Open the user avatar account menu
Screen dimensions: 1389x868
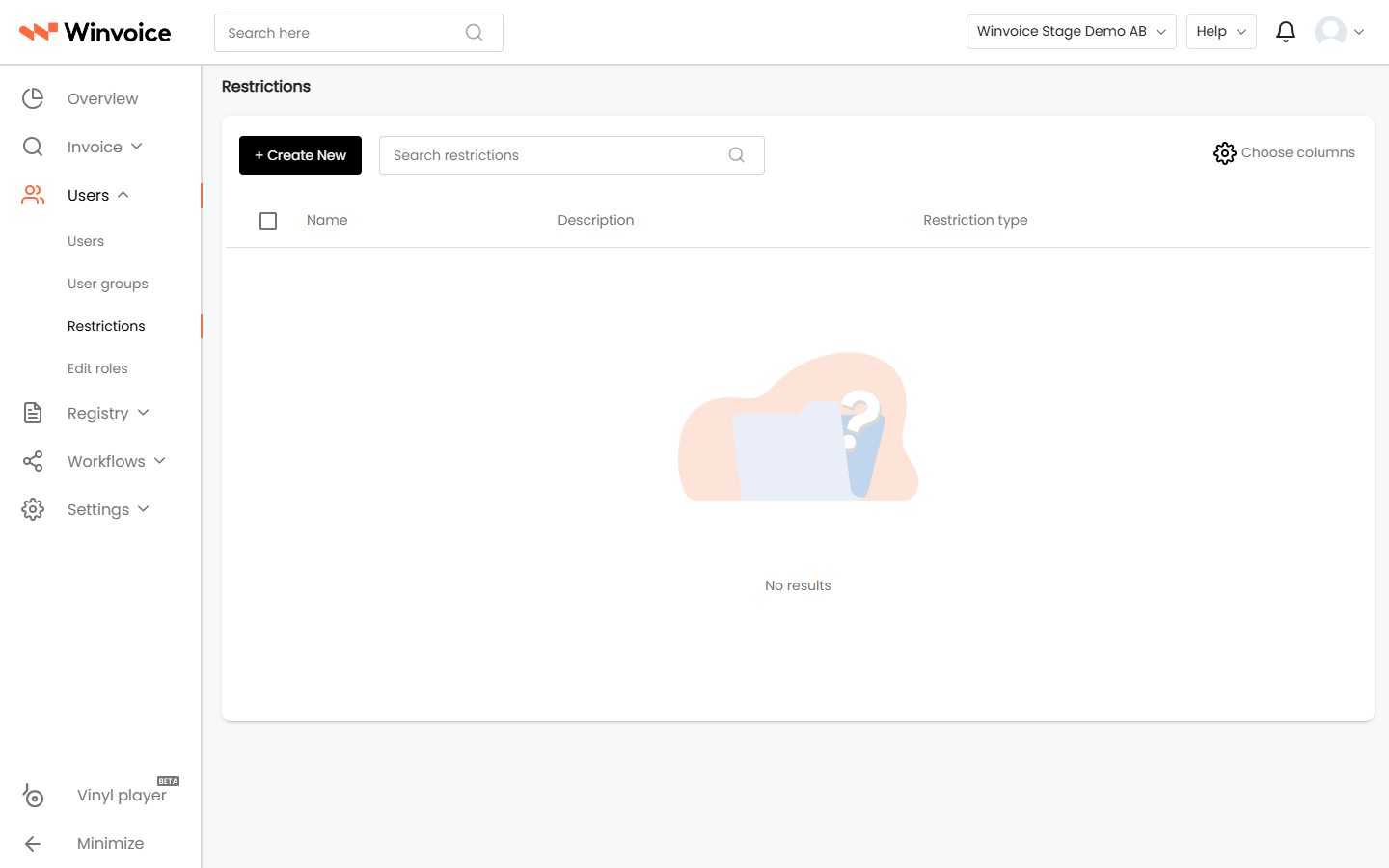pos(1340,32)
